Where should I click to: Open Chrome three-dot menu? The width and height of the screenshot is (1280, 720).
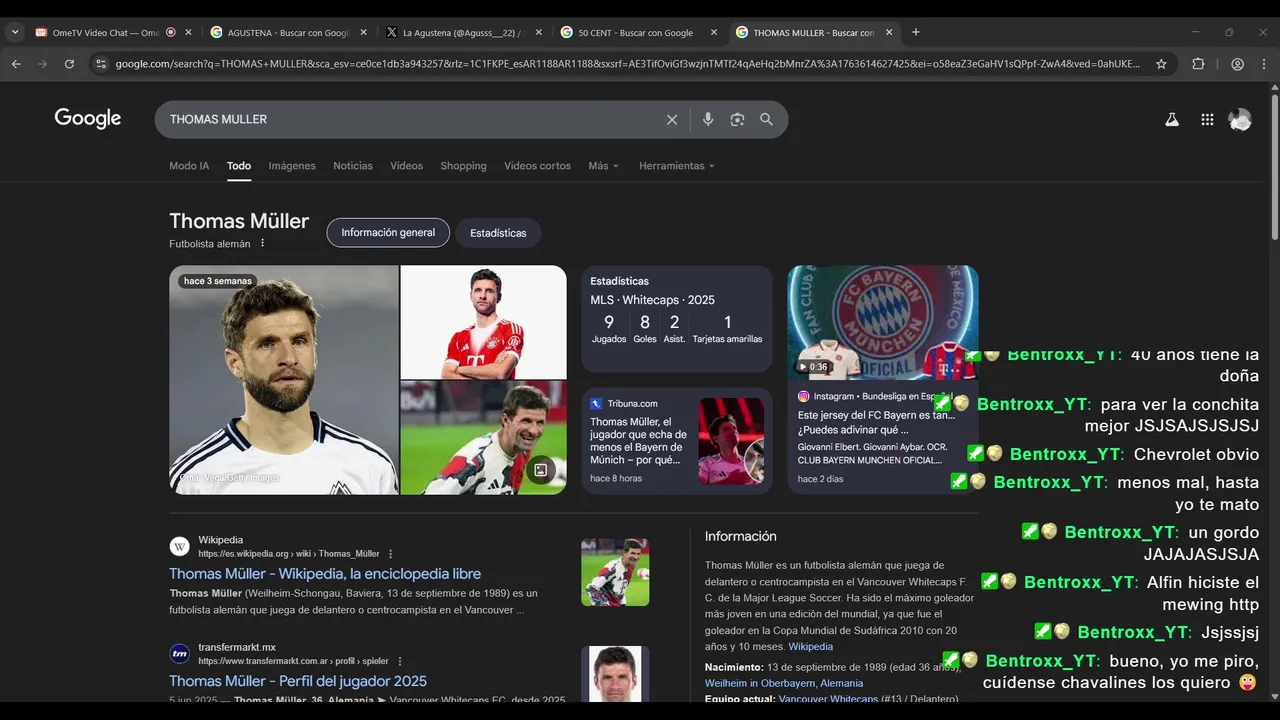(x=1264, y=64)
